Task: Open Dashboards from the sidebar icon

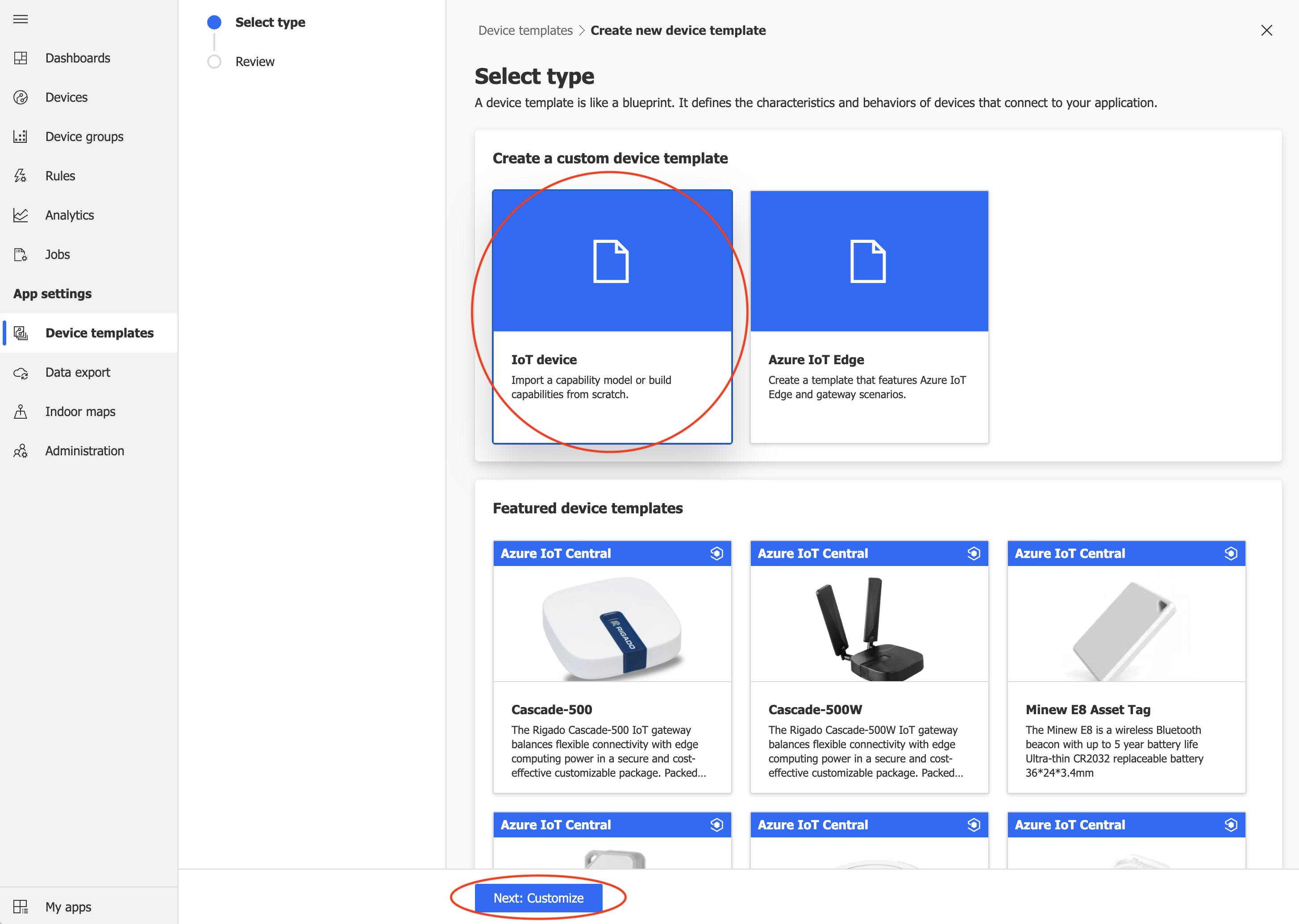Action: [21, 58]
